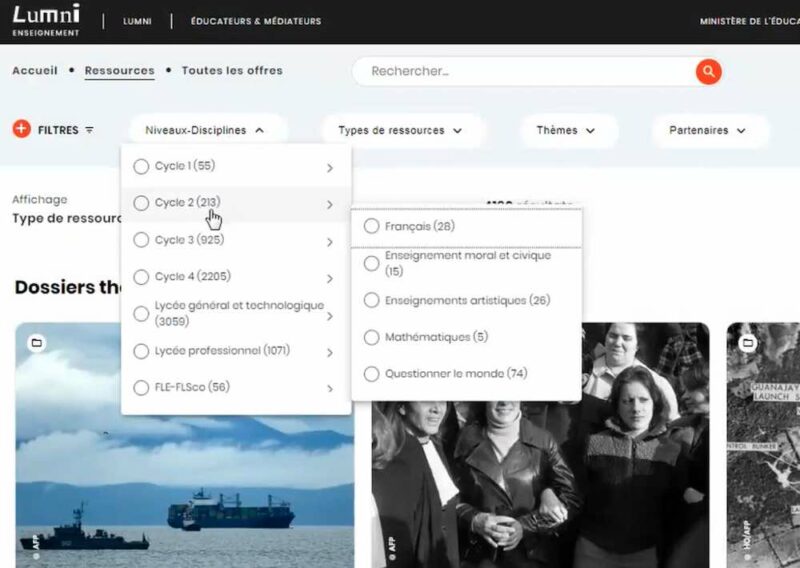800x568 pixels.
Task: Click folder icon on the ships thumbnail
Action: (37, 344)
